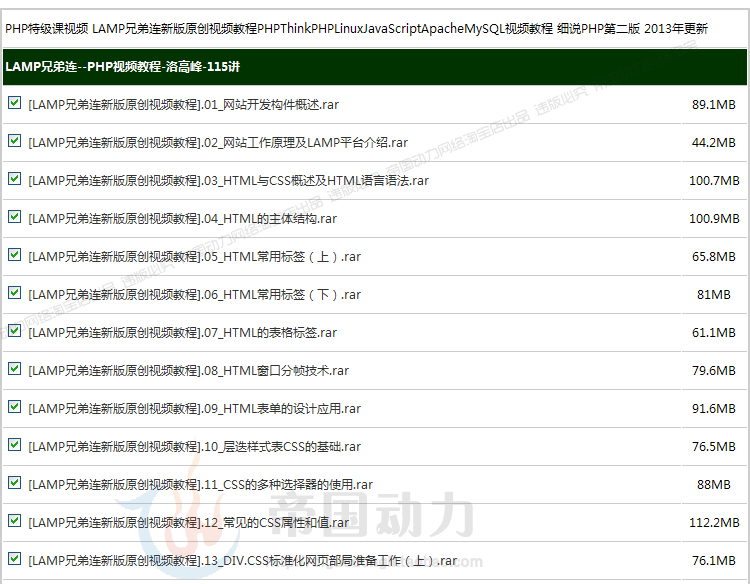Select file name 12_常见的CSS属性和值.rar
The height and width of the screenshot is (584, 750).
[x=188, y=523]
